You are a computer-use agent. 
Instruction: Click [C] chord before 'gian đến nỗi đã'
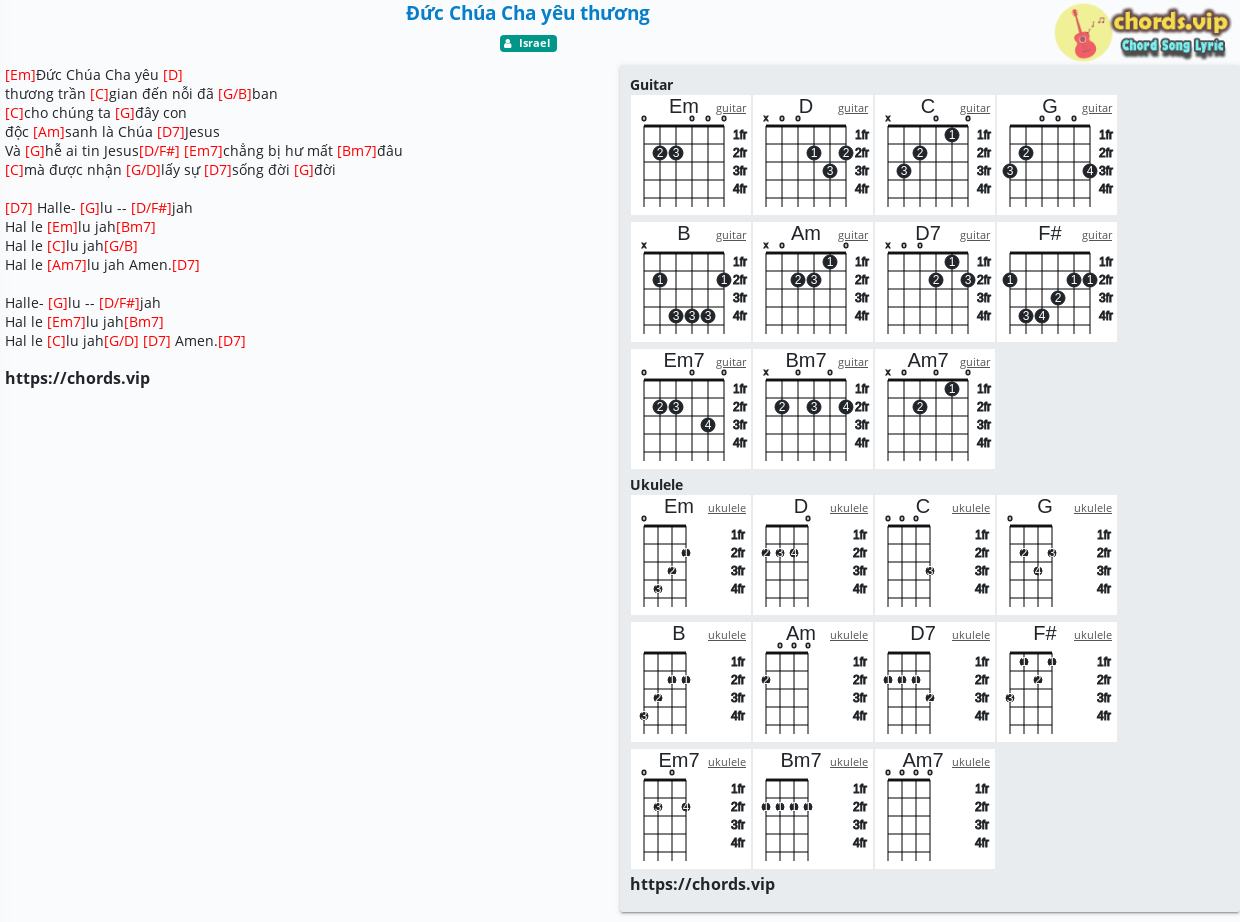[x=99, y=94]
